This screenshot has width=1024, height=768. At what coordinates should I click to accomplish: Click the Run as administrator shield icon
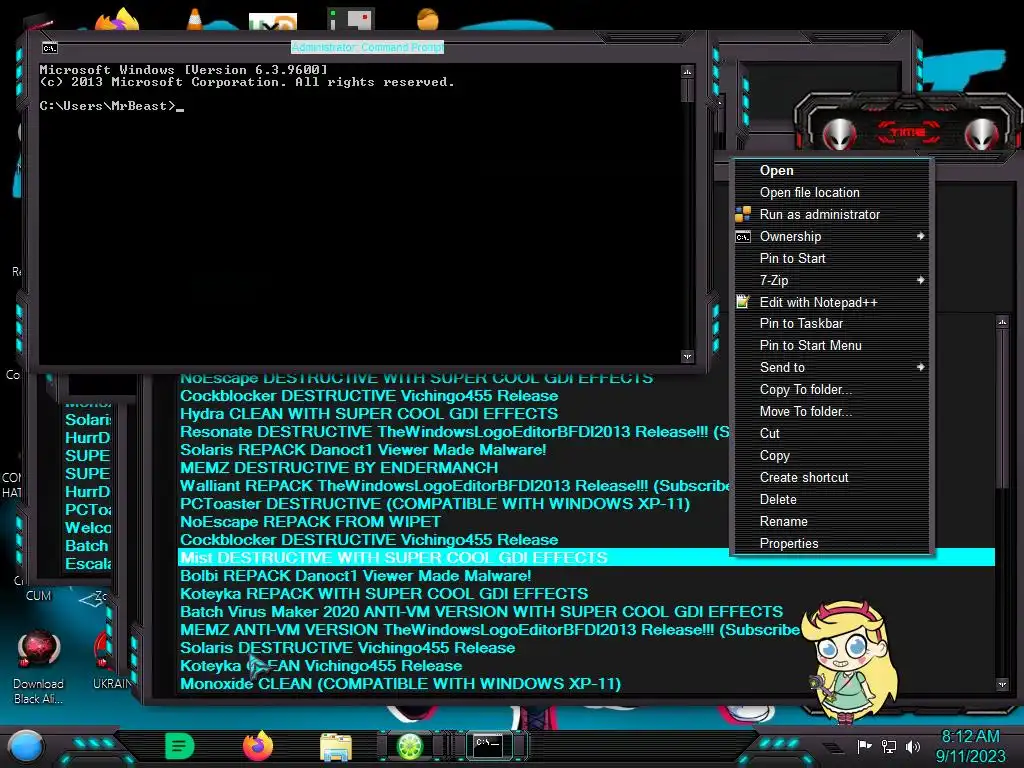click(x=743, y=214)
